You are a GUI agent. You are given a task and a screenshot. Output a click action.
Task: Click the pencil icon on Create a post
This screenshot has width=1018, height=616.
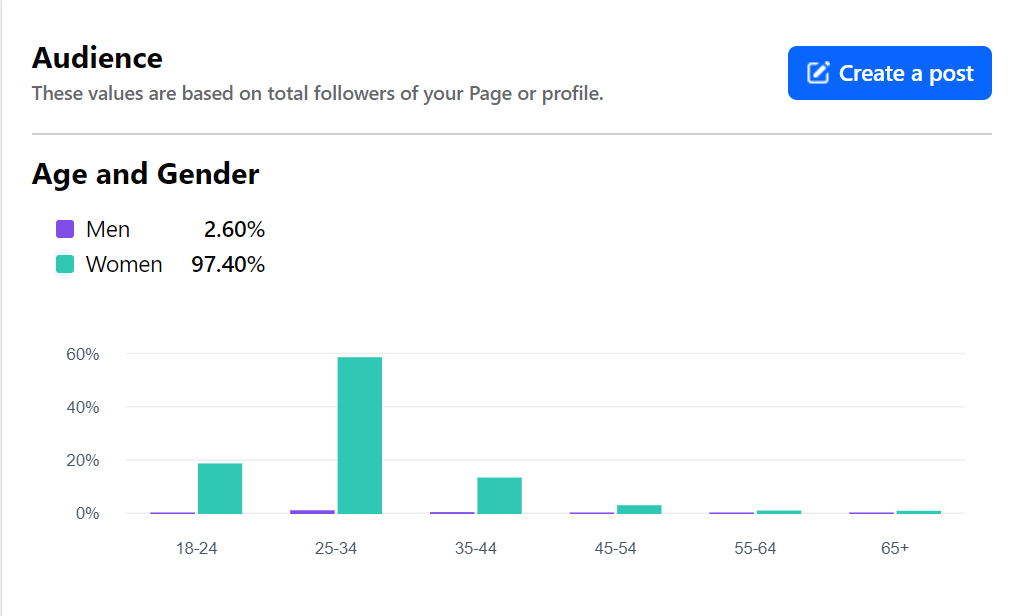click(x=818, y=73)
